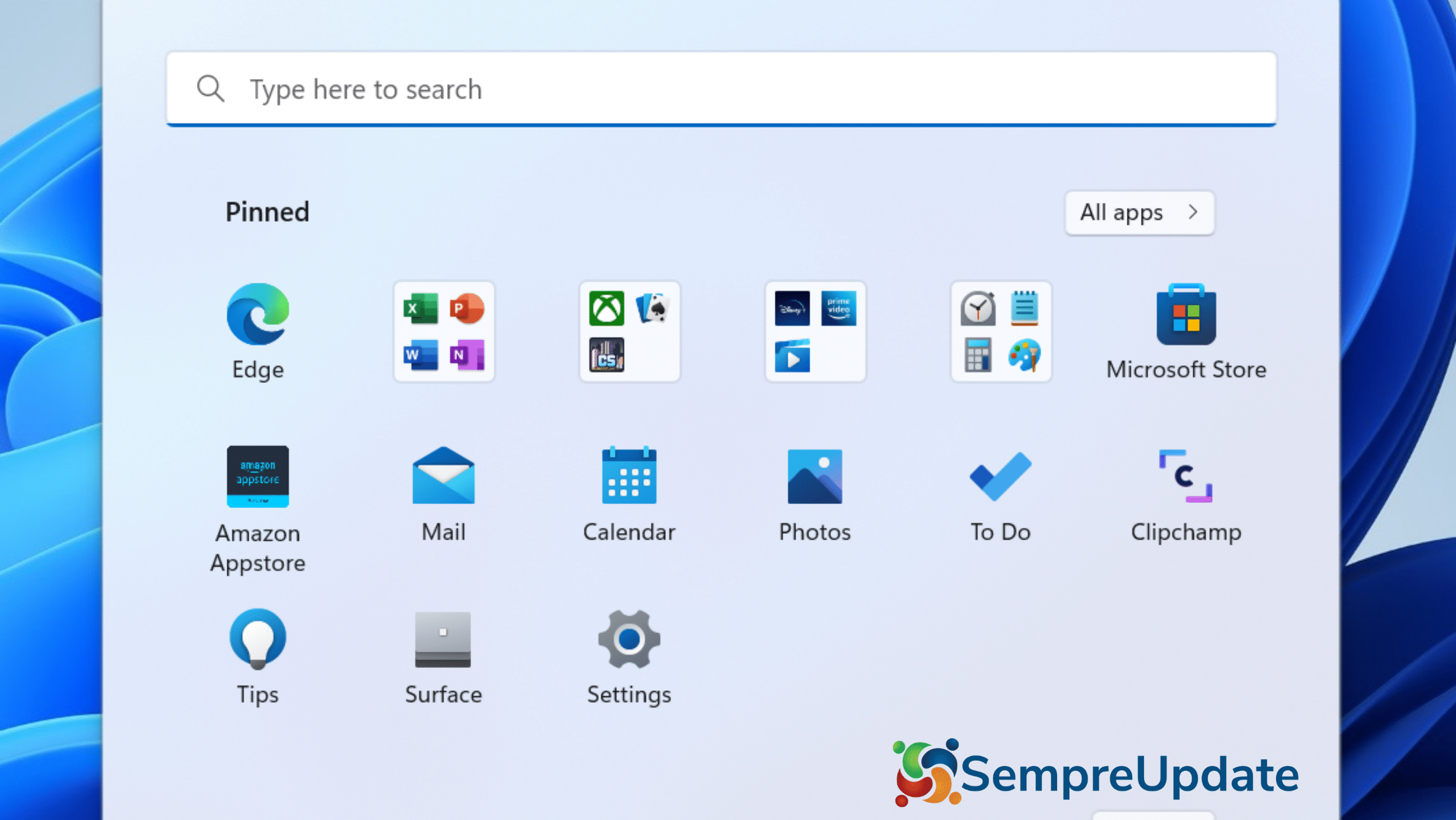Screen dimensions: 1456x820
Task: Open the Disney+ app icon
Action: (x=793, y=308)
